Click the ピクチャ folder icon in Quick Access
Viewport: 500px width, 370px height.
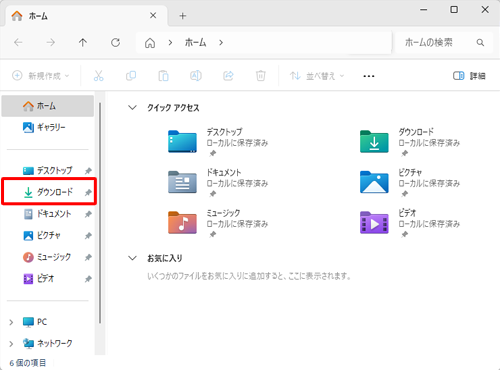pos(374,182)
